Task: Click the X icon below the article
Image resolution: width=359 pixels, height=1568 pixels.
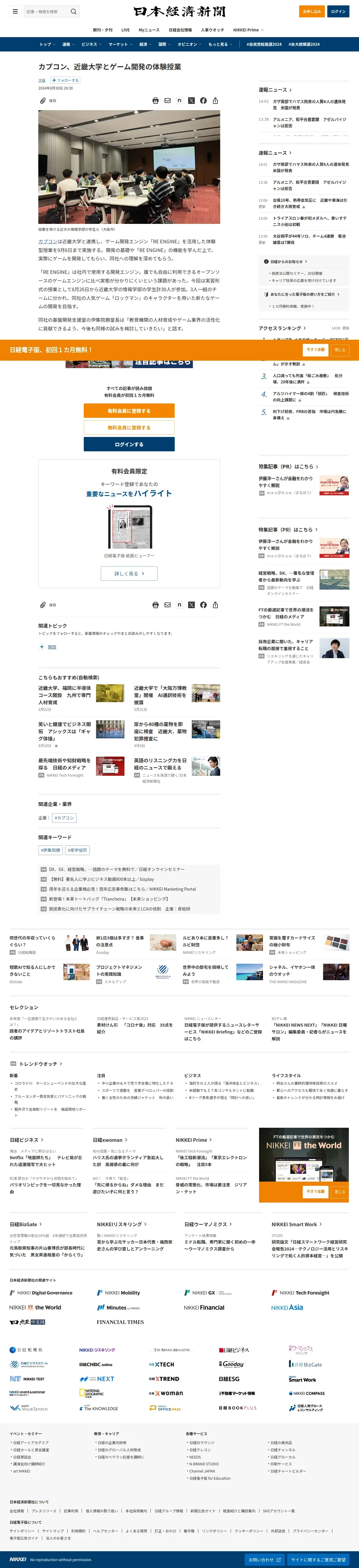Action: pyautogui.click(x=191, y=605)
